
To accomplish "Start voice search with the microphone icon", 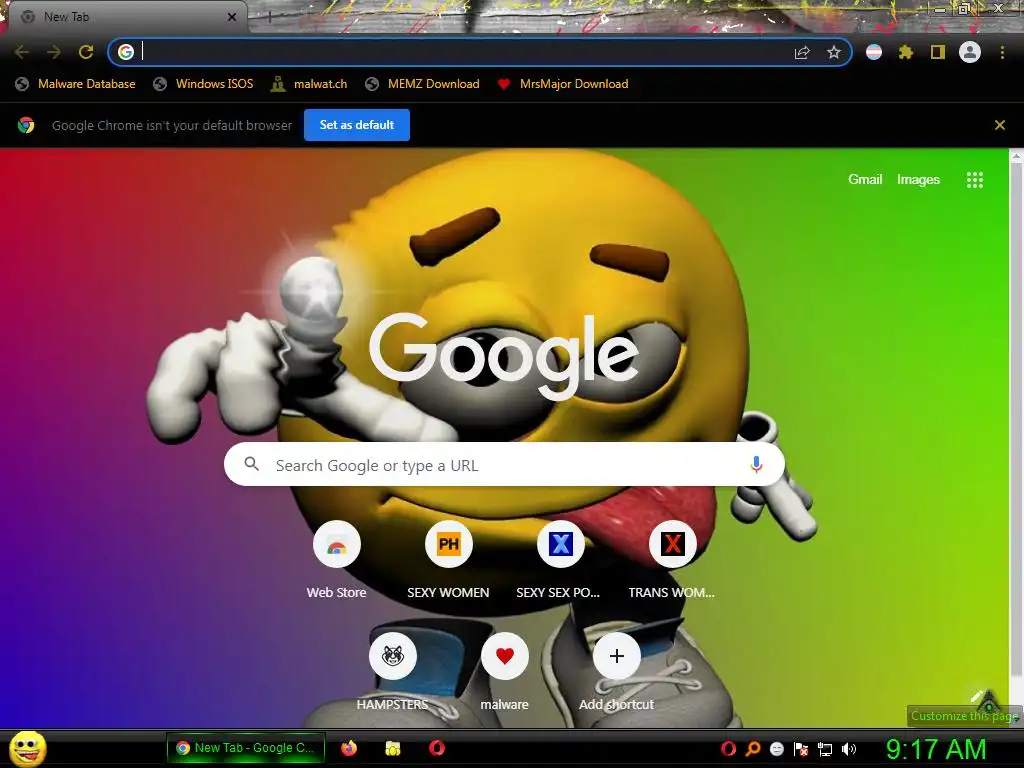I will [x=756, y=464].
